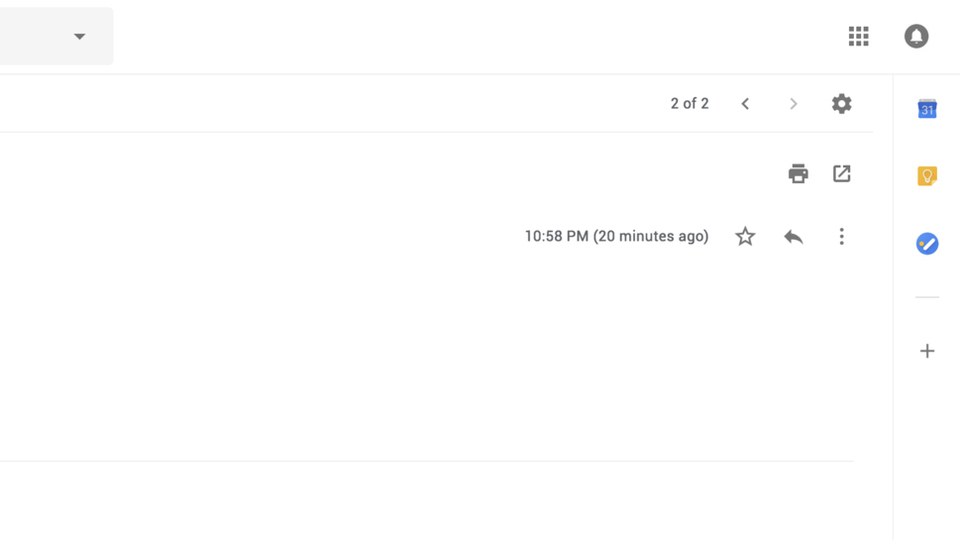Open Google Keep side panel icon

tap(927, 176)
